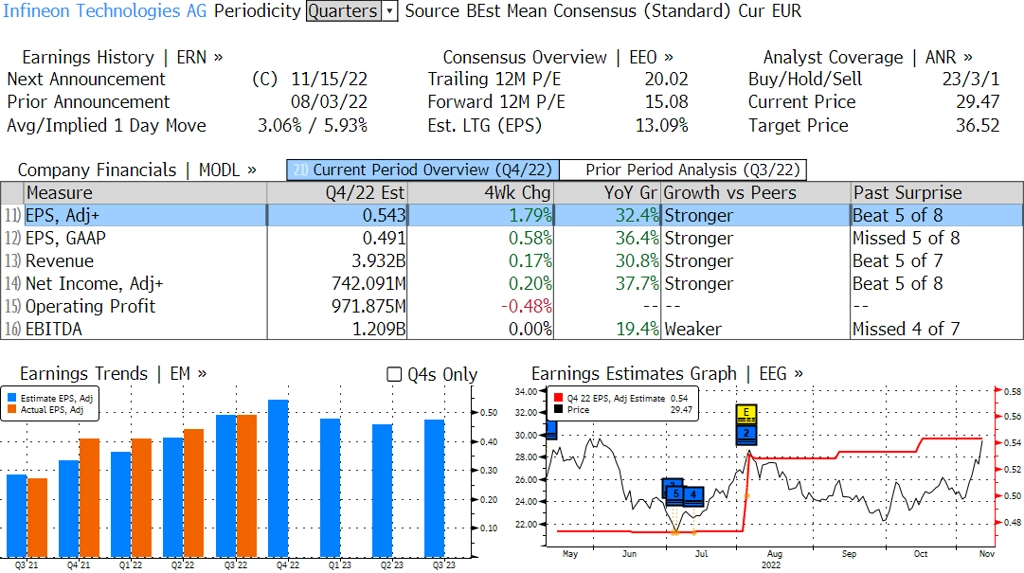The width and height of the screenshot is (1024, 573).
Task: Open Earnings History ERN link
Action: [x=122, y=57]
